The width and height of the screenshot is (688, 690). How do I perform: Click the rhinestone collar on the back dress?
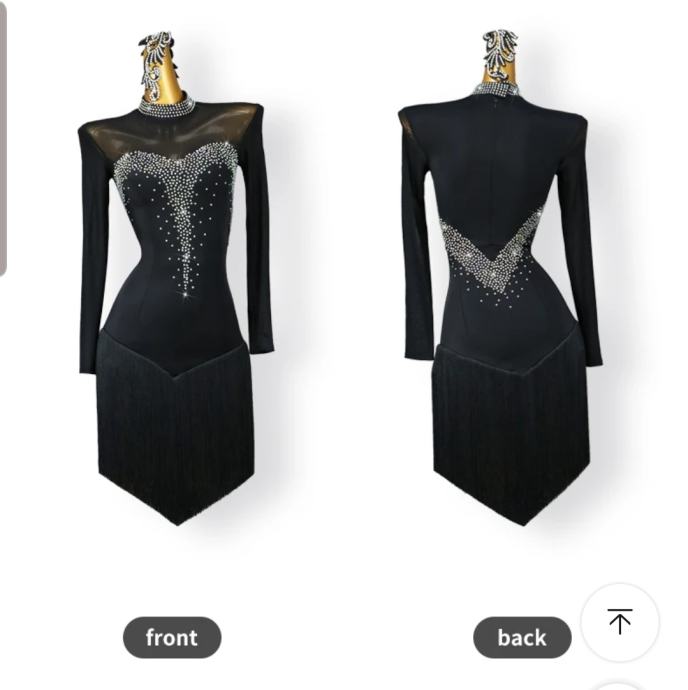point(496,91)
